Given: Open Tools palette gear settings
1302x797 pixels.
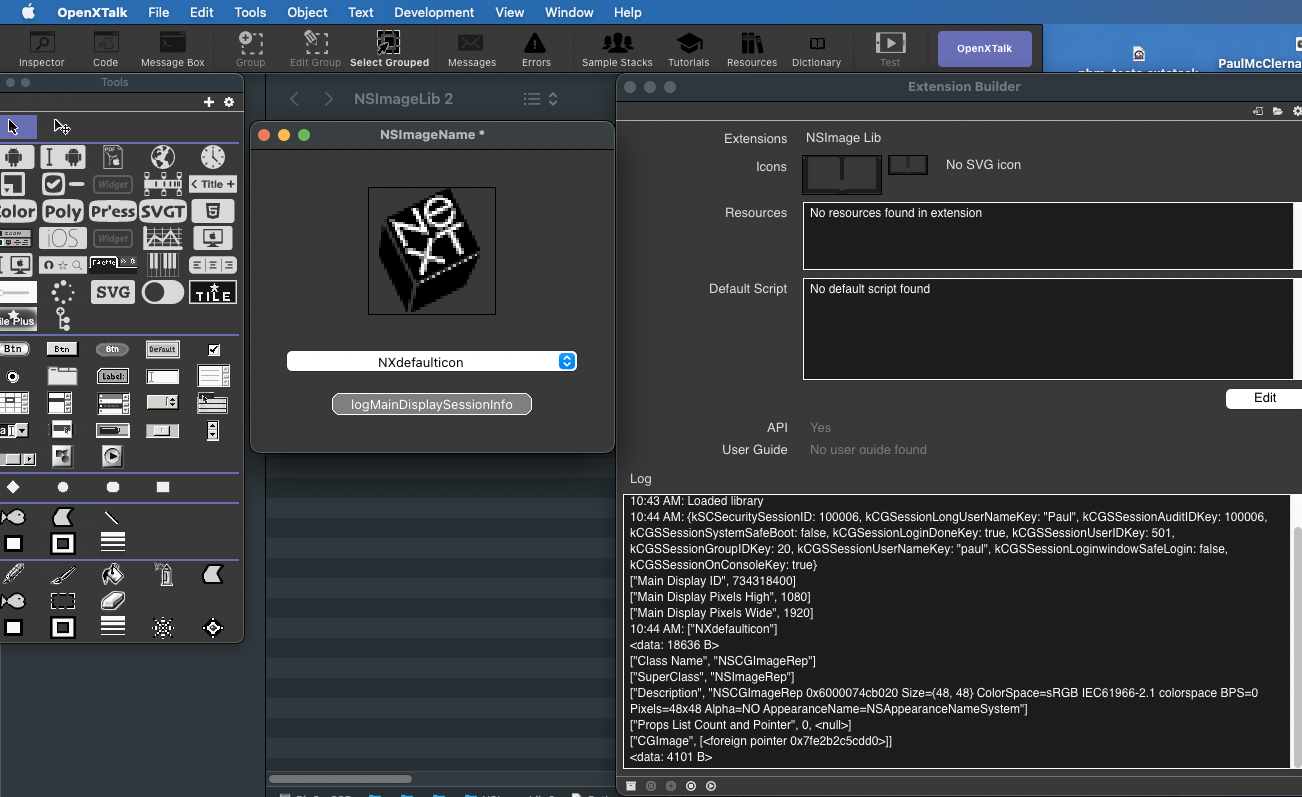Looking at the screenshot, I should click(229, 102).
